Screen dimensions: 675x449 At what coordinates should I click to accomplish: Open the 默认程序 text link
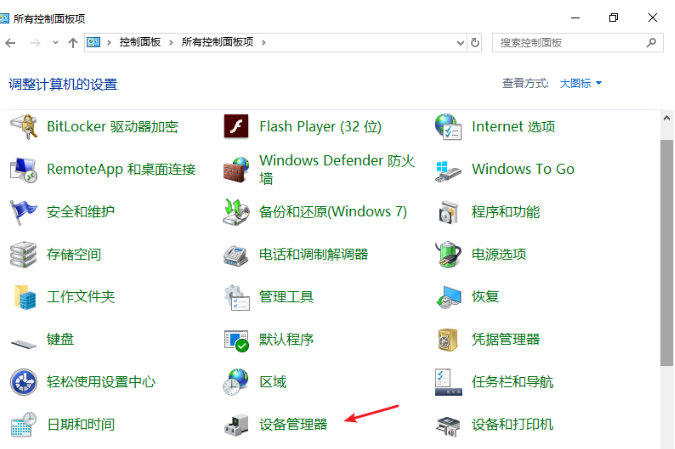pyautogui.click(x=286, y=340)
